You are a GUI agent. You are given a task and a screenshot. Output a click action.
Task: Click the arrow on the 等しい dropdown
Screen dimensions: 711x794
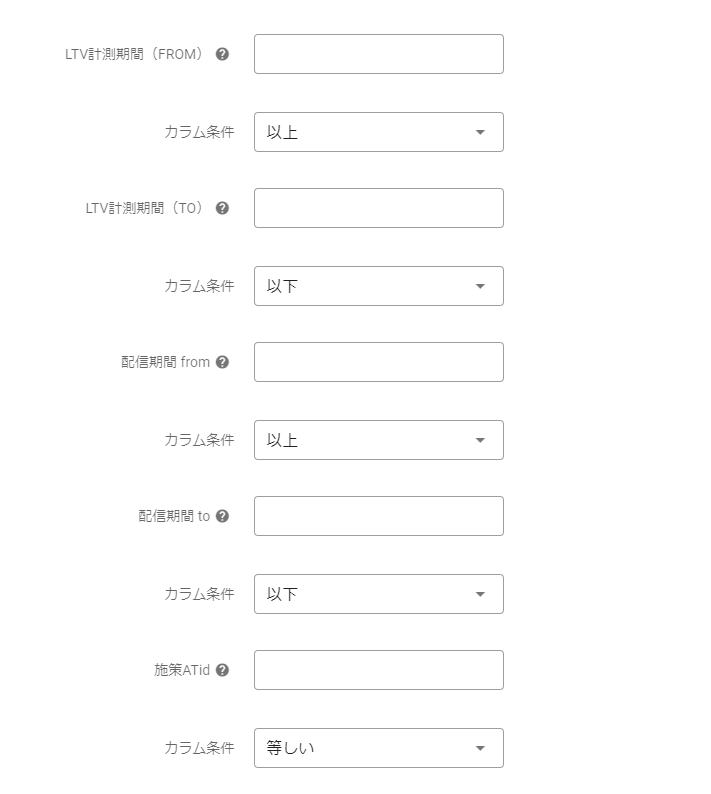(x=480, y=748)
